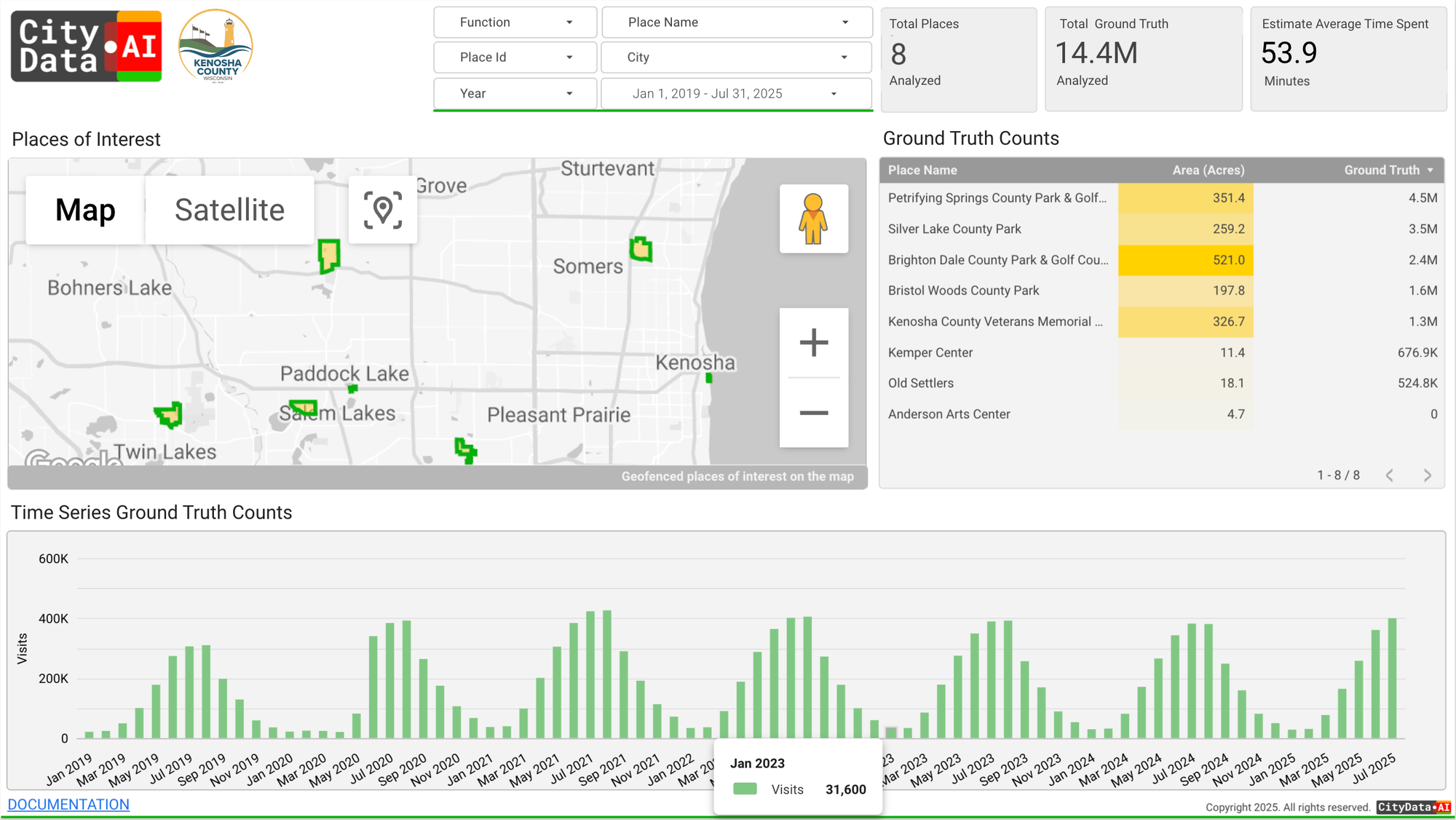
Task: Switch to standard Map view
Action: pos(85,210)
